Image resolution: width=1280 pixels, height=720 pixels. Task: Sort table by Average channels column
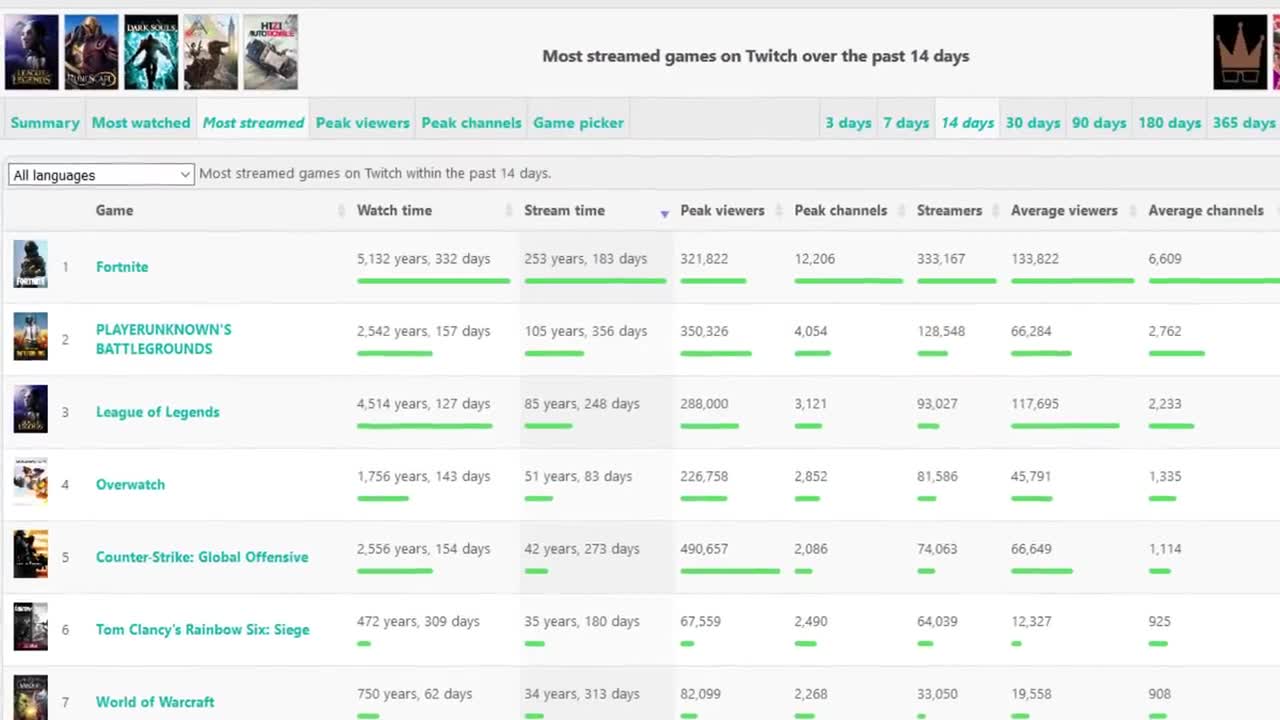(1206, 210)
